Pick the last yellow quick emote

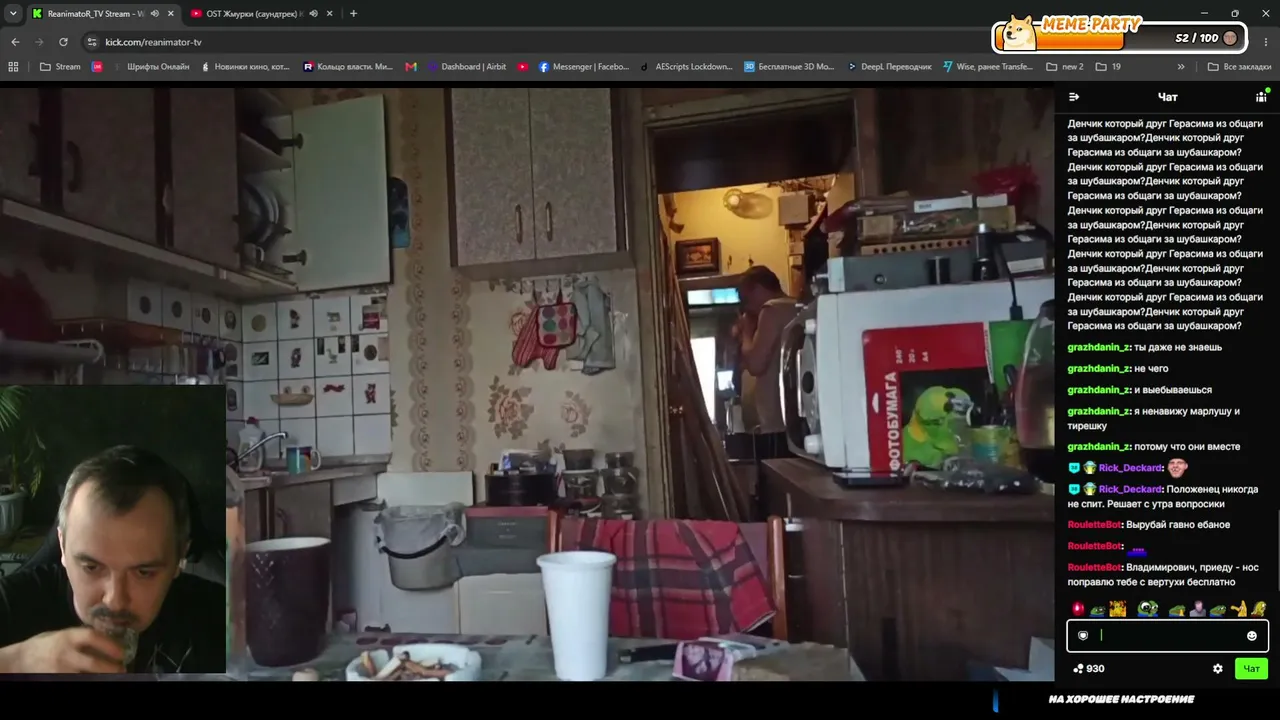point(1258,608)
